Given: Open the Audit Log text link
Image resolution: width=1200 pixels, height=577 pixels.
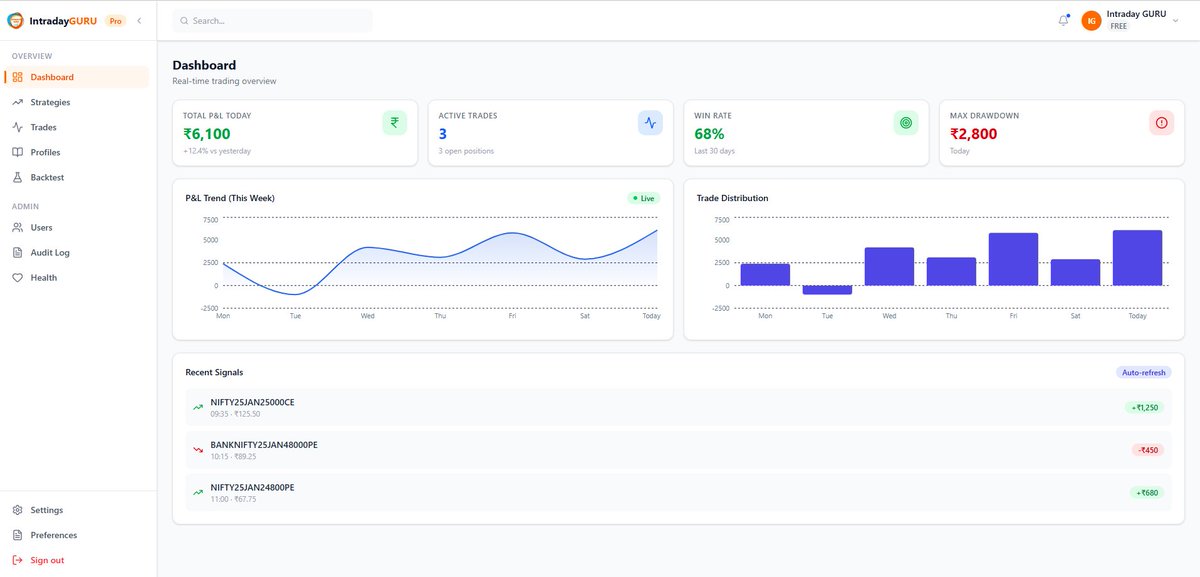Looking at the screenshot, I should tap(50, 252).
